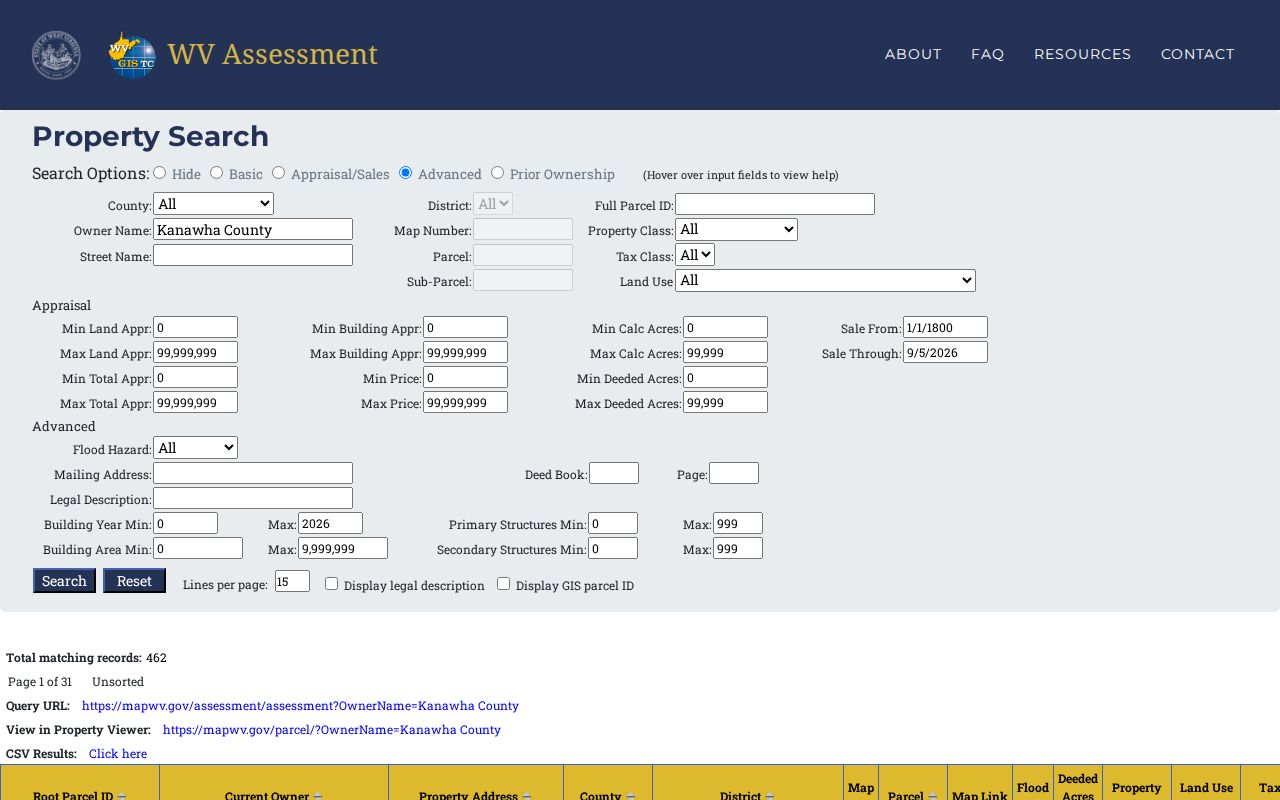
Task: Open the Query URL assessment link
Action: pos(300,706)
